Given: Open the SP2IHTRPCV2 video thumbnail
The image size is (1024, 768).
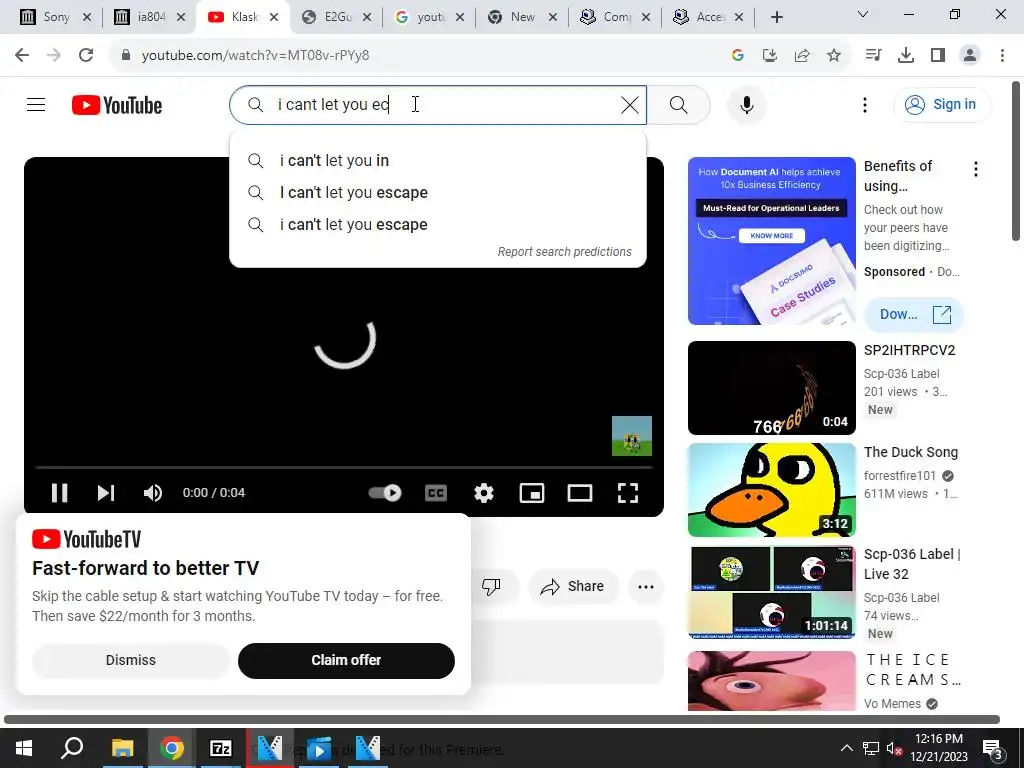Looking at the screenshot, I should [771, 388].
